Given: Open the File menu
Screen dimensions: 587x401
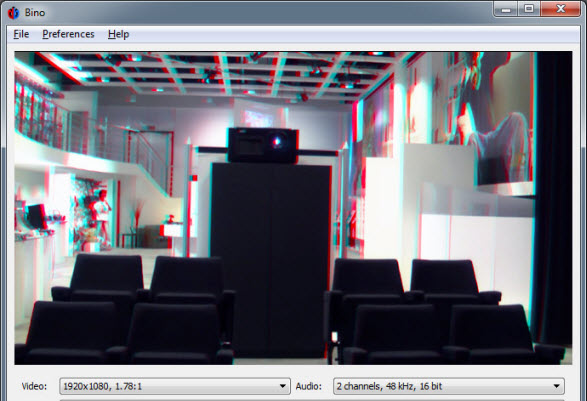Looking at the screenshot, I should point(21,34).
